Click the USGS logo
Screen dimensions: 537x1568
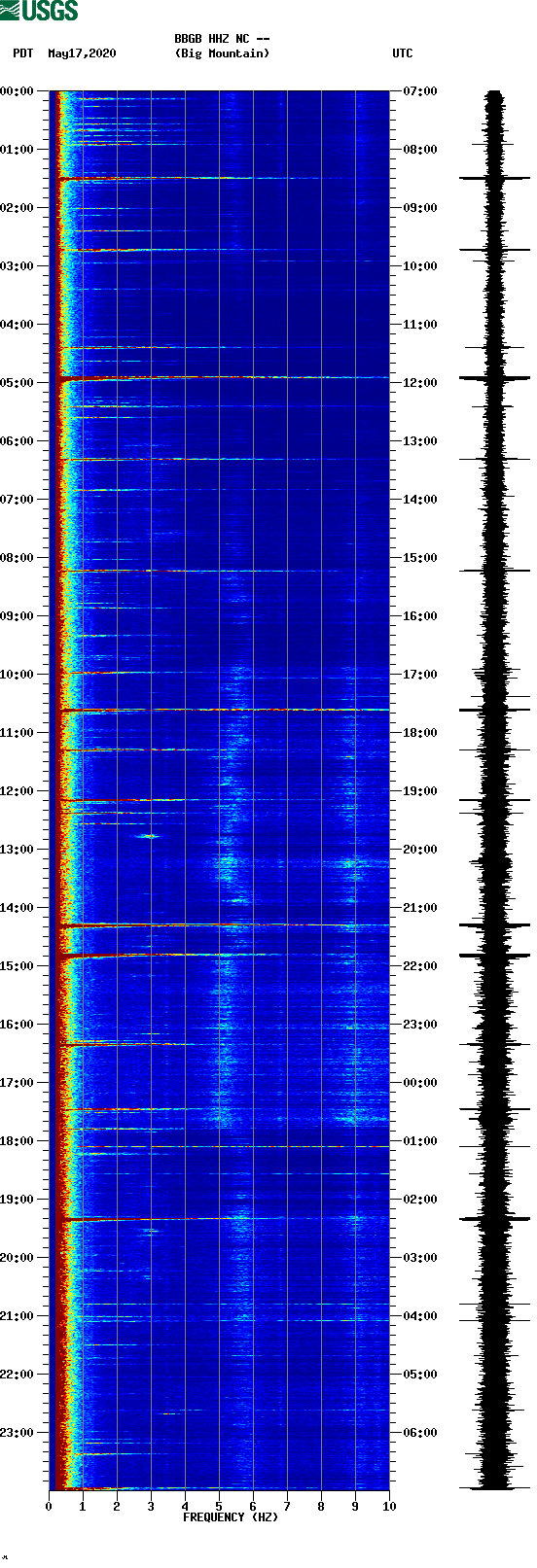(x=39, y=11)
